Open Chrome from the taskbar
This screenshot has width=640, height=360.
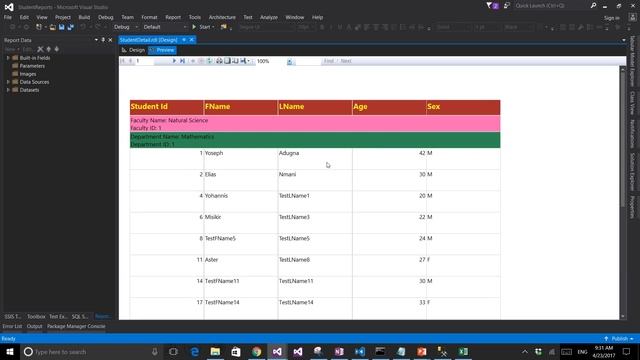[256, 351]
